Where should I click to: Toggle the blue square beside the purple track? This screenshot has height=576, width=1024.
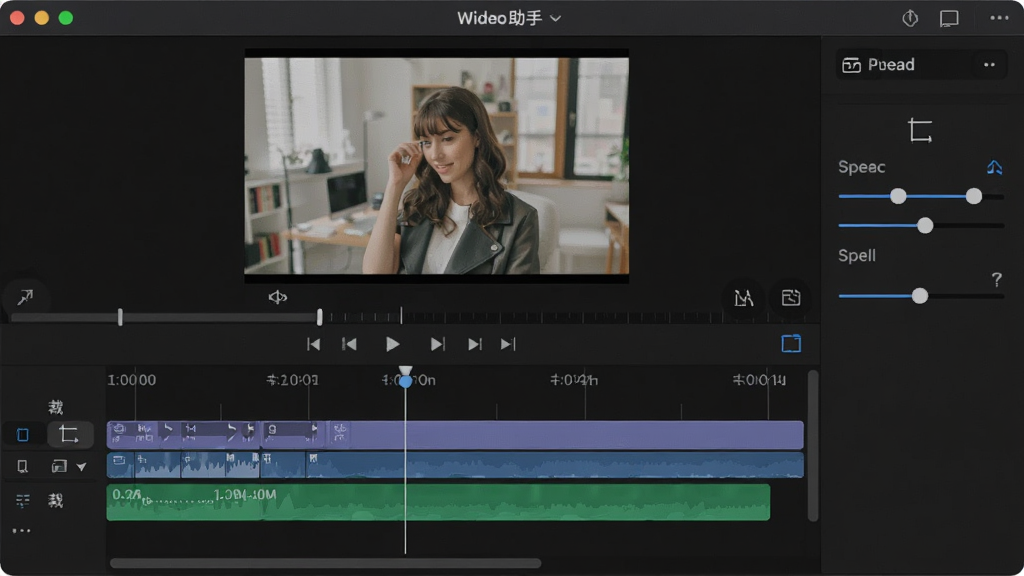click(23, 435)
